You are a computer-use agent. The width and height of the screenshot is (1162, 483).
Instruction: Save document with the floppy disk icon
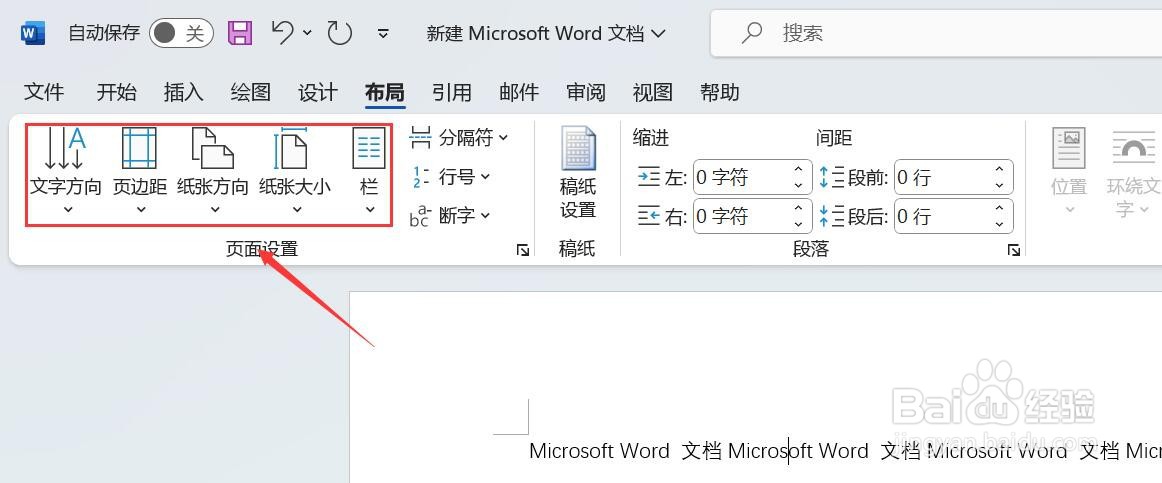click(239, 33)
